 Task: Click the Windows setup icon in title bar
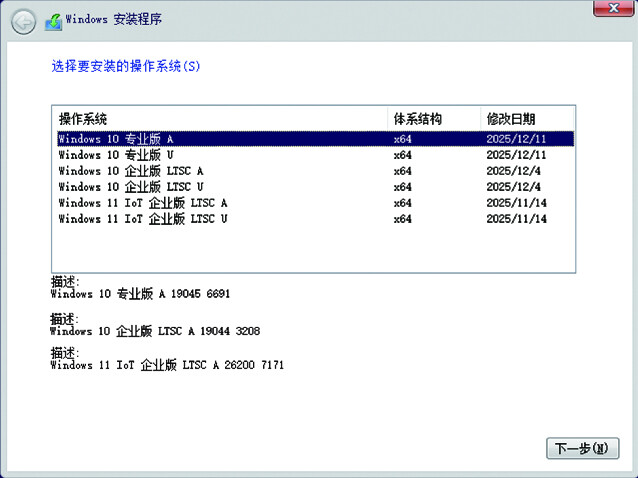tap(53, 20)
